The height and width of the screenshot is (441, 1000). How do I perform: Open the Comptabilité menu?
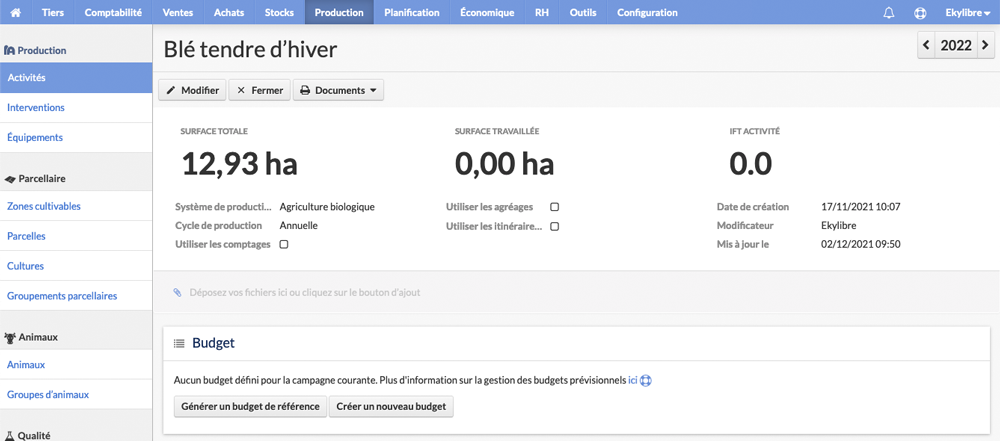click(113, 12)
